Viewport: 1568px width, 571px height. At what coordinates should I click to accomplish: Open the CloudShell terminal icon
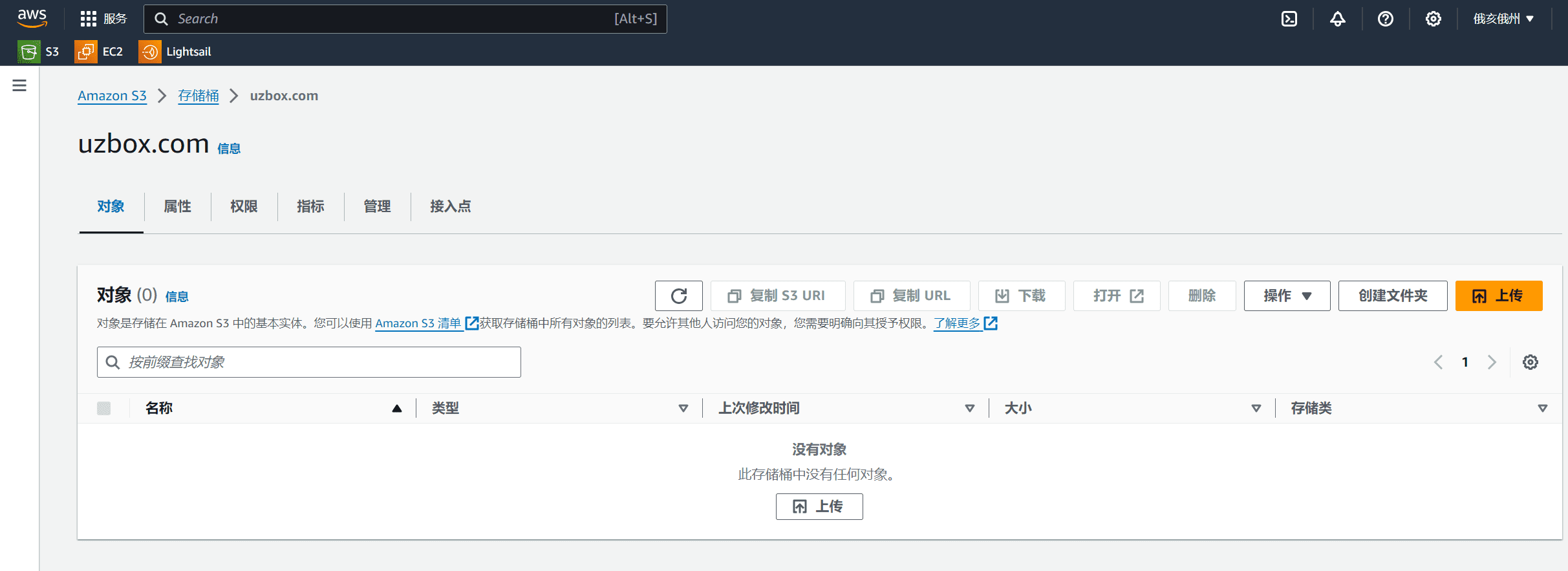point(1289,19)
